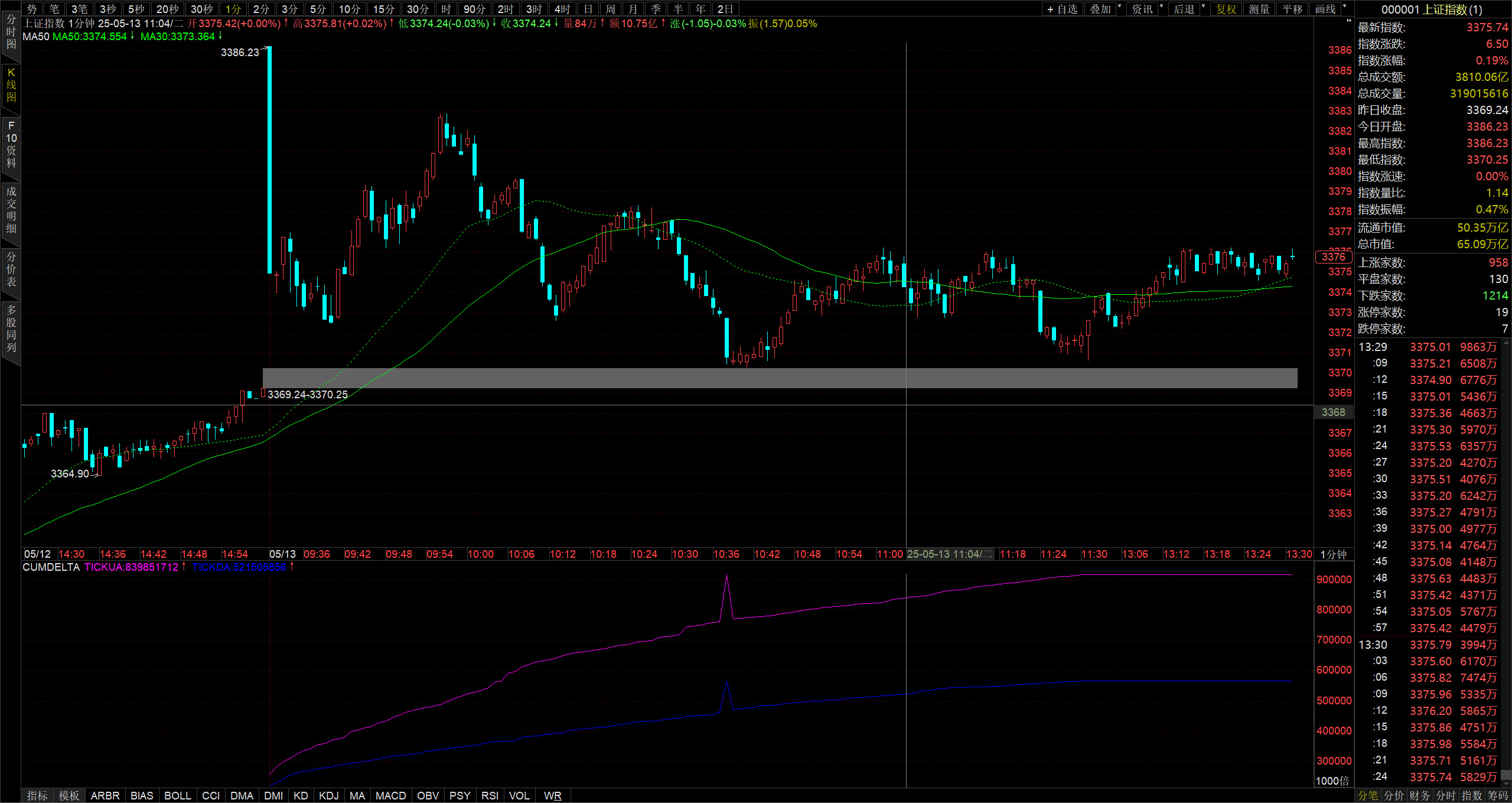Switch chart to 季 quarterly period

tap(656, 9)
